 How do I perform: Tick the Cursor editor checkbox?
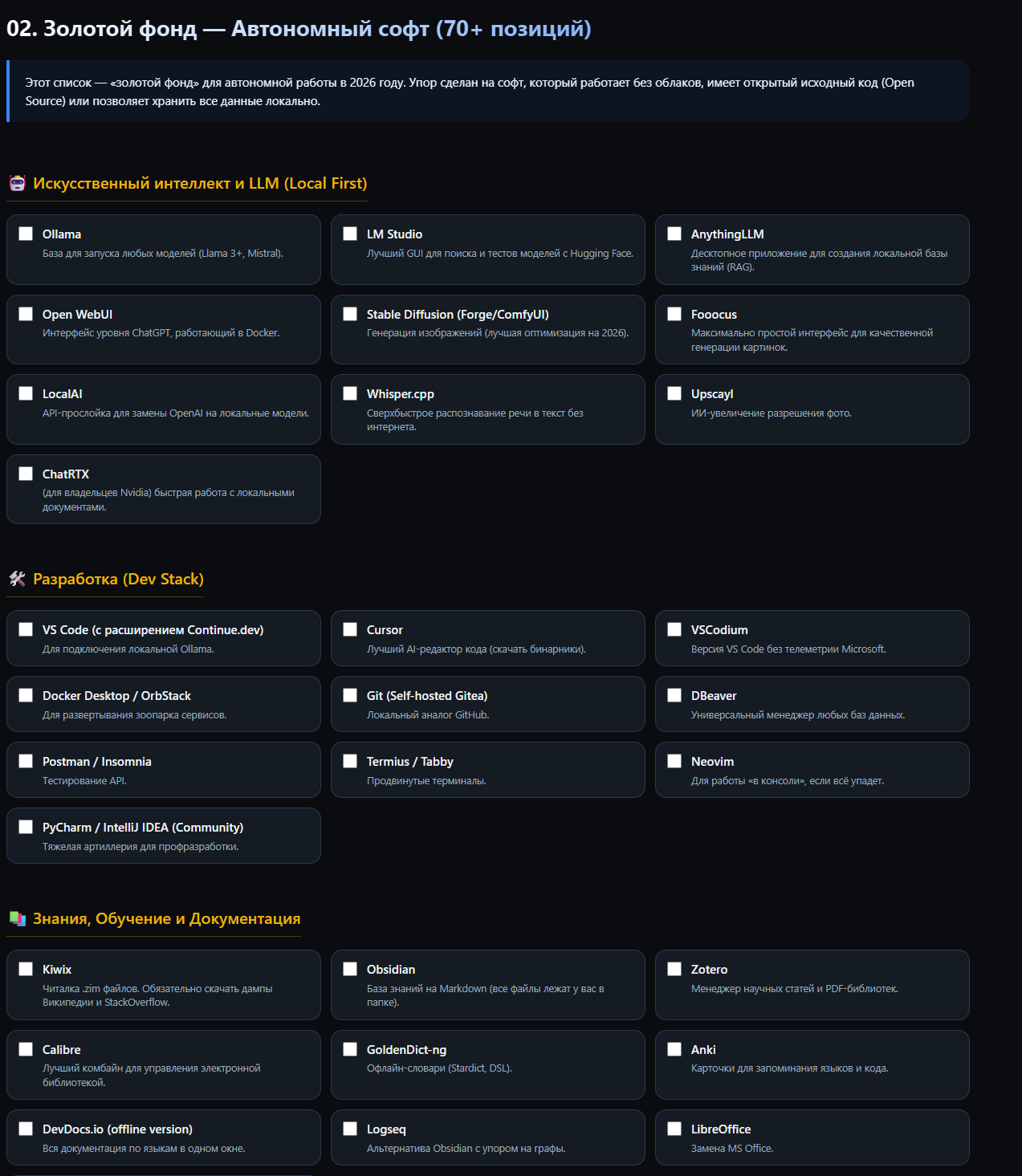(350, 629)
